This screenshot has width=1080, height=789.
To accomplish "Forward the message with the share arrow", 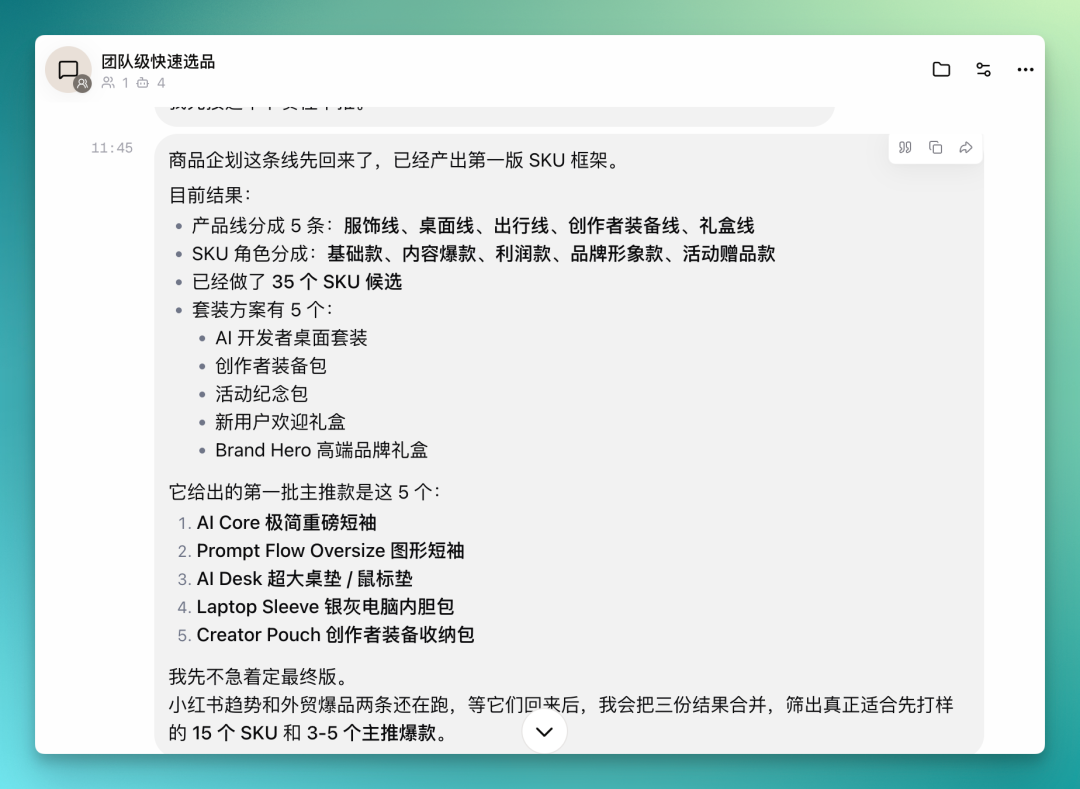I will click(x=966, y=147).
